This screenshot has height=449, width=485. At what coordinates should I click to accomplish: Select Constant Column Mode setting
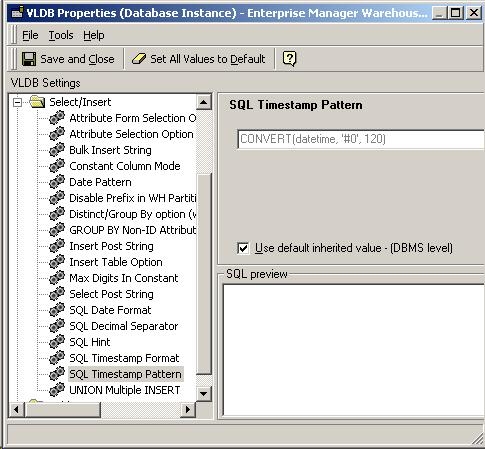(x=125, y=166)
